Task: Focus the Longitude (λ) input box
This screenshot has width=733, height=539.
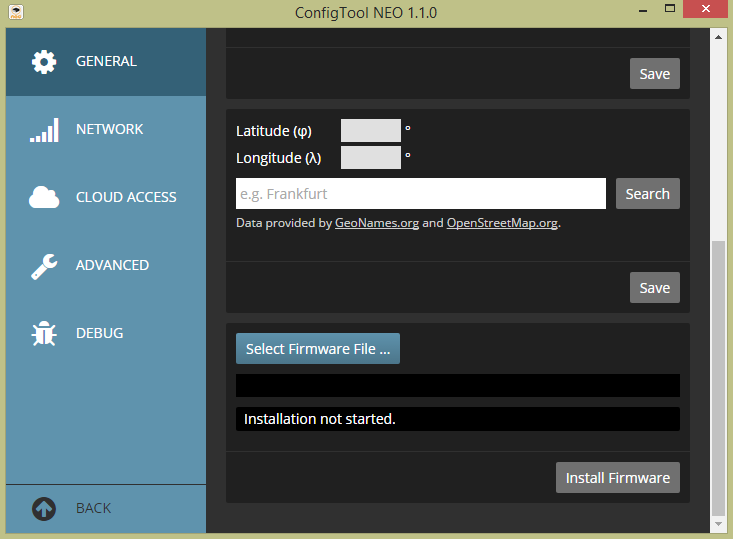Action: click(370, 158)
